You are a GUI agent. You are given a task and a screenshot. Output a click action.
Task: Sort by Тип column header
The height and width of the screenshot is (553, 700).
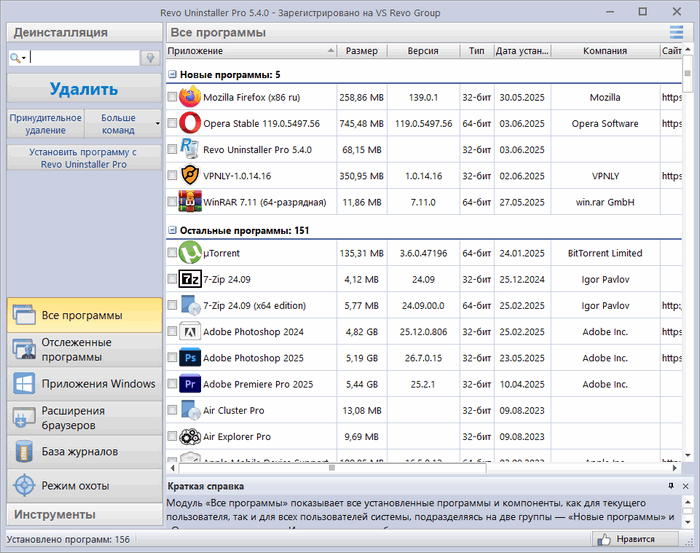tap(476, 51)
